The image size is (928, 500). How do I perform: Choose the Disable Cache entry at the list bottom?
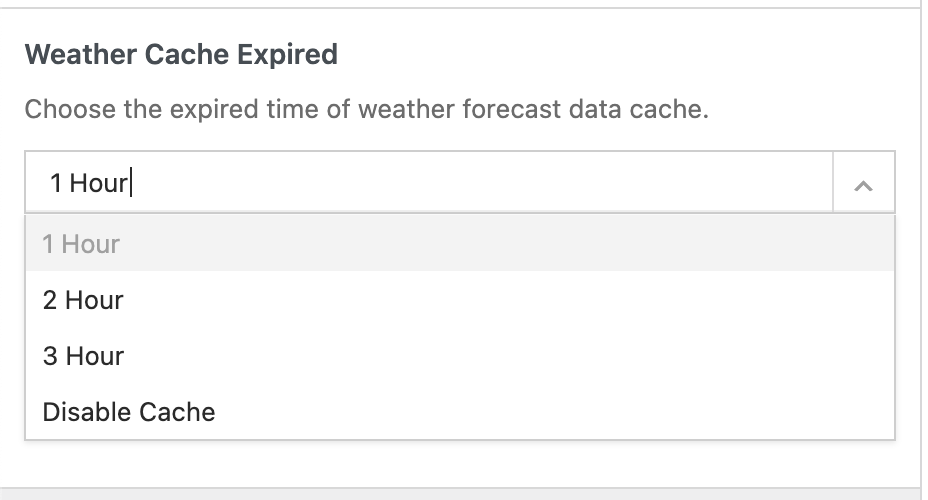(x=460, y=412)
